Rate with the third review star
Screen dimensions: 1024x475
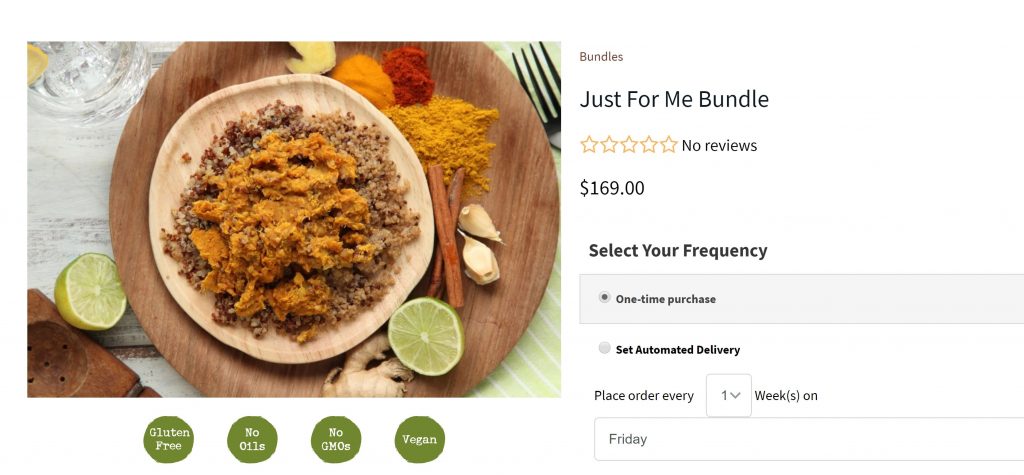[x=629, y=145]
